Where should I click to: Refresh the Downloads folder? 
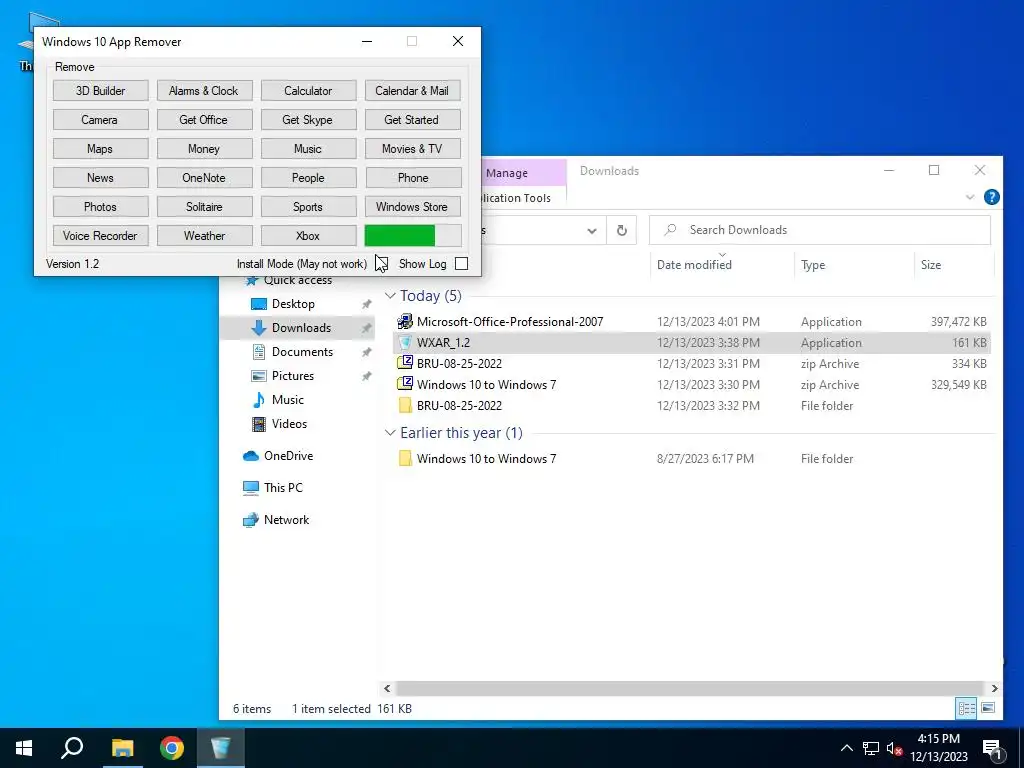622,231
